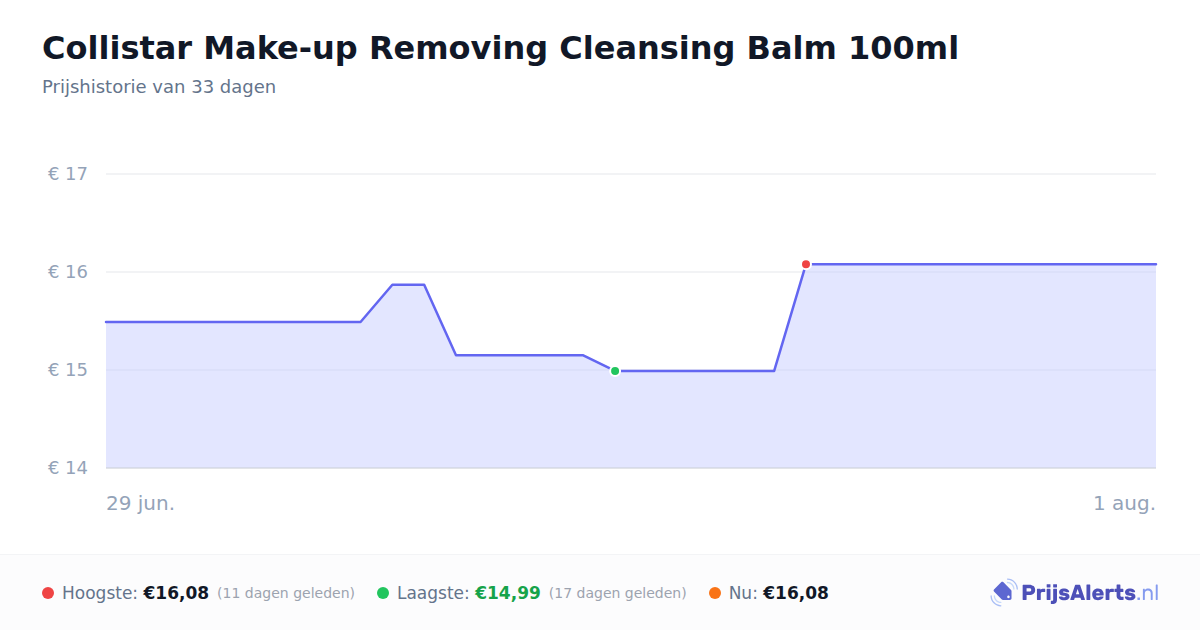
Task: Click the Laagste €14,99 price value
Action: (x=508, y=593)
